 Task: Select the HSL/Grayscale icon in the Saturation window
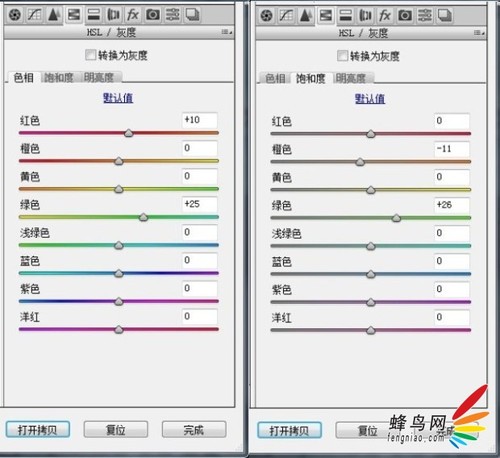point(326,16)
